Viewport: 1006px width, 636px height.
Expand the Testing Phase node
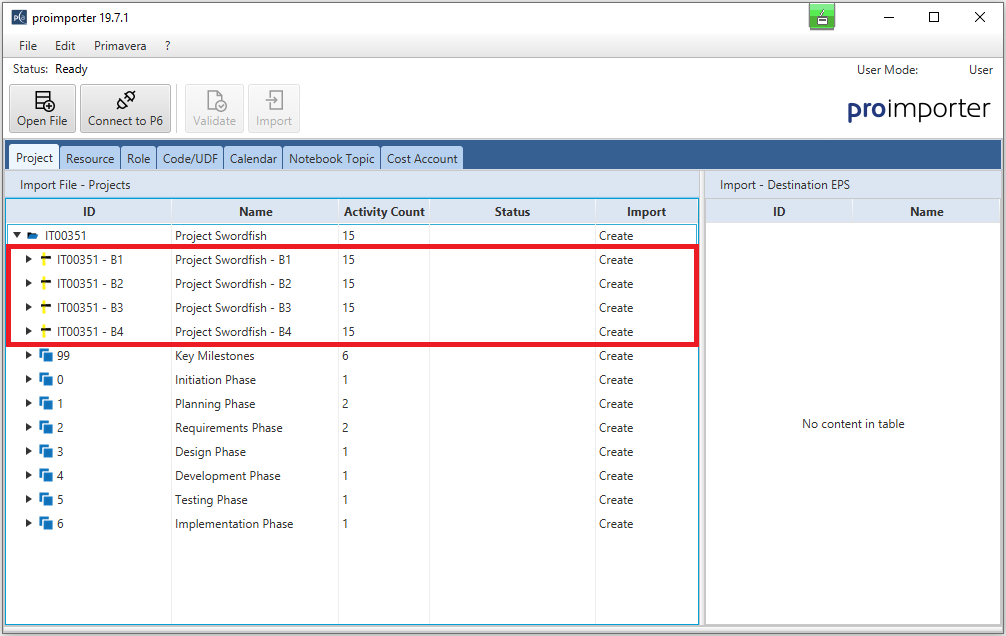tap(28, 499)
